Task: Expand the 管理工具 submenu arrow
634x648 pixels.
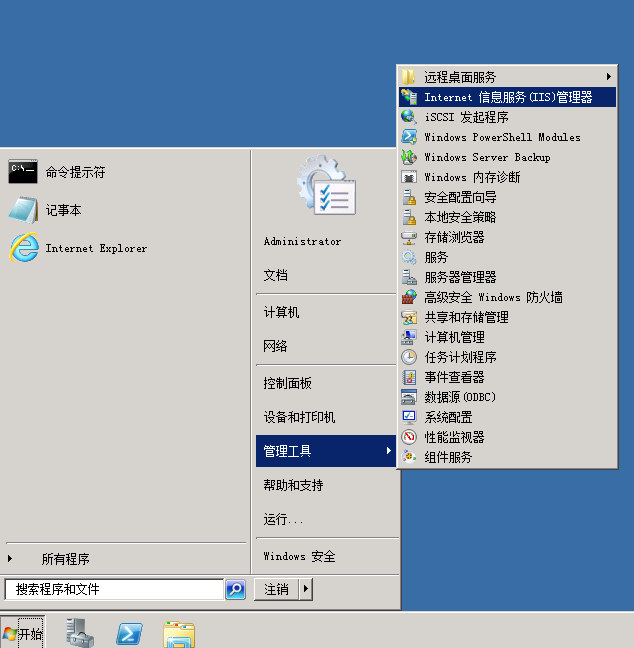Action: [x=389, y=450]
